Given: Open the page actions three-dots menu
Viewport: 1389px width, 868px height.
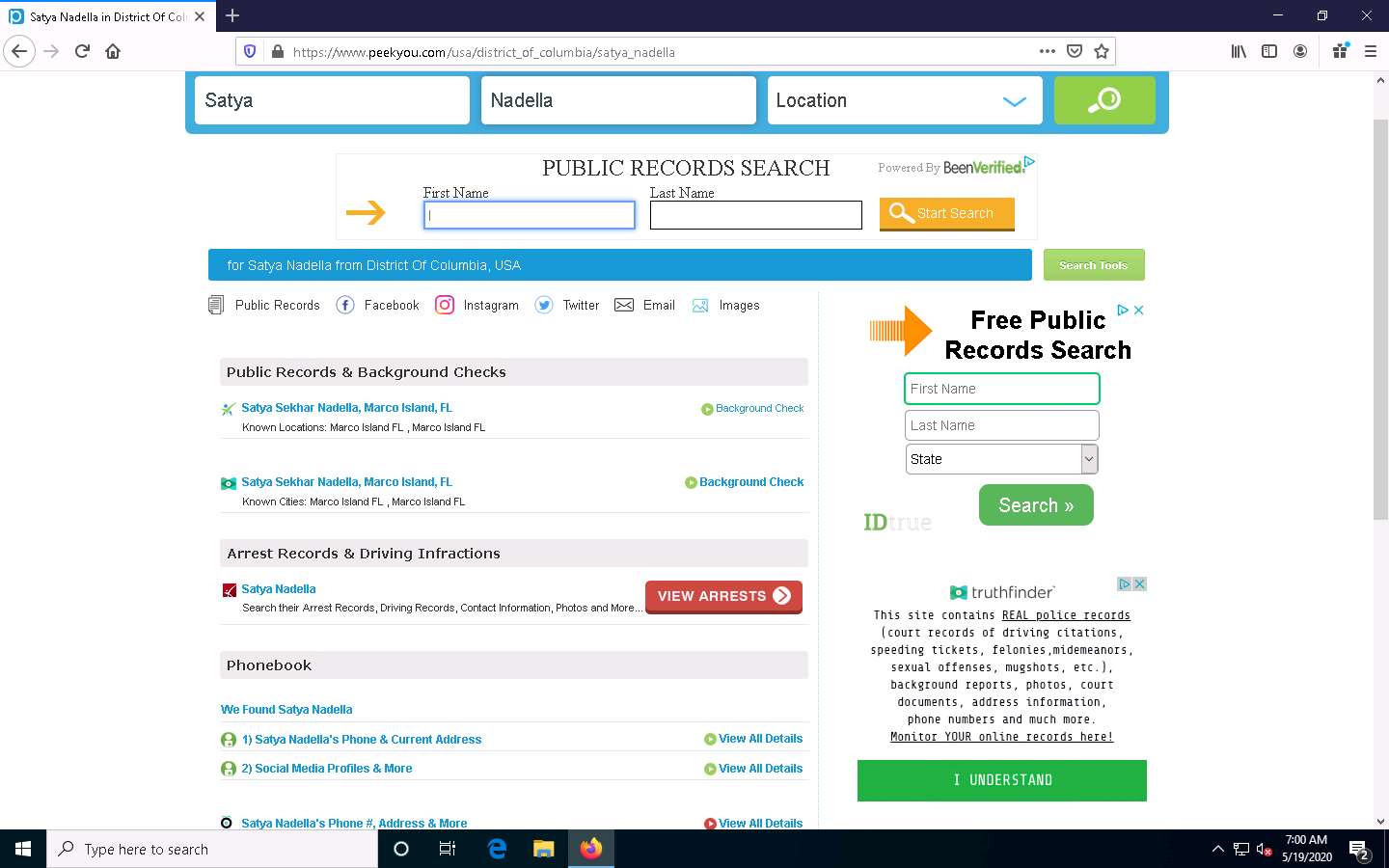Looking at the screenshot, I should [x=1048, y=51].
